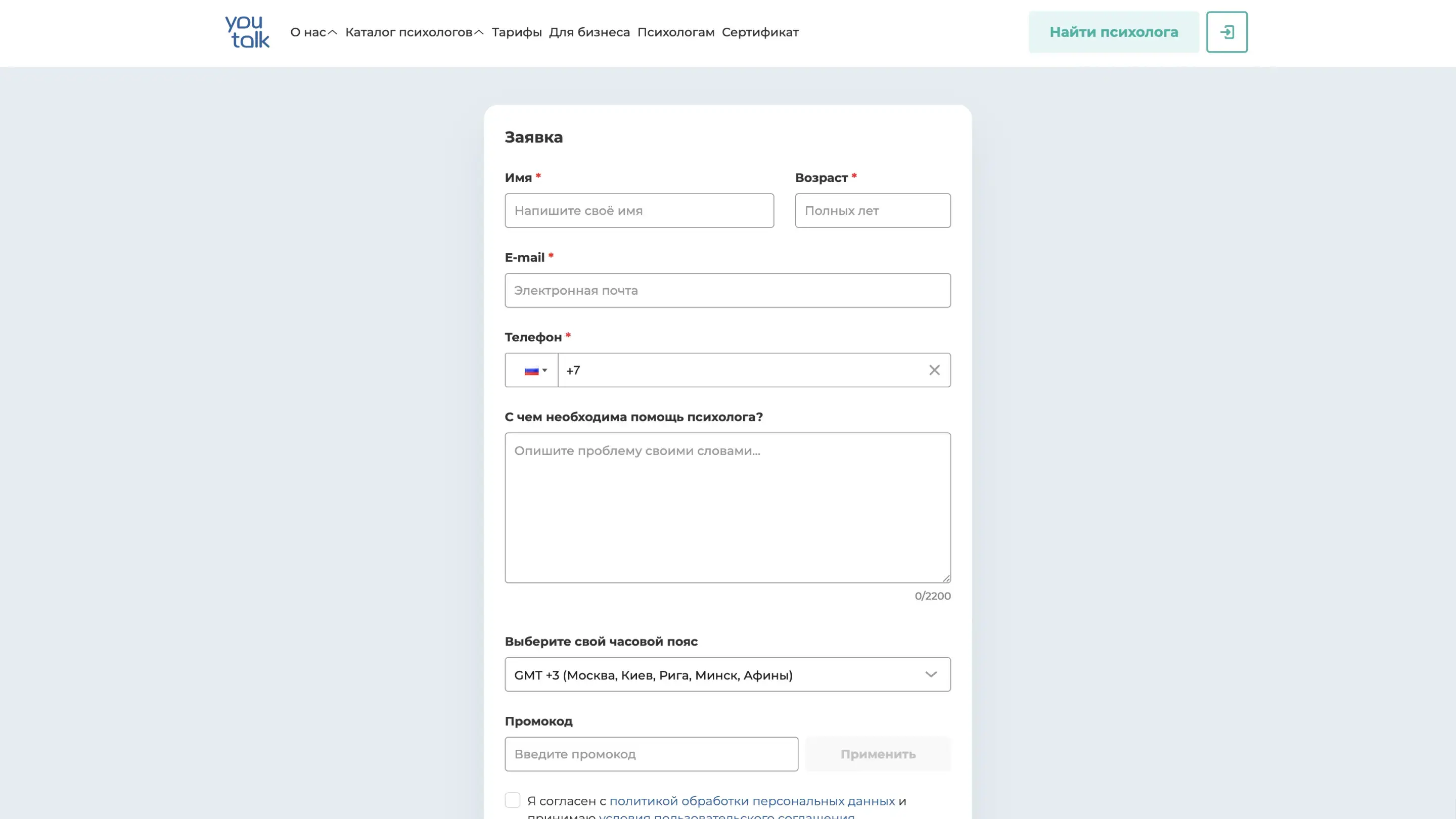Viewport: 1456px width, 819px height.
Task: Open политикой обработки персональных данных link
Action: [752, 801]
